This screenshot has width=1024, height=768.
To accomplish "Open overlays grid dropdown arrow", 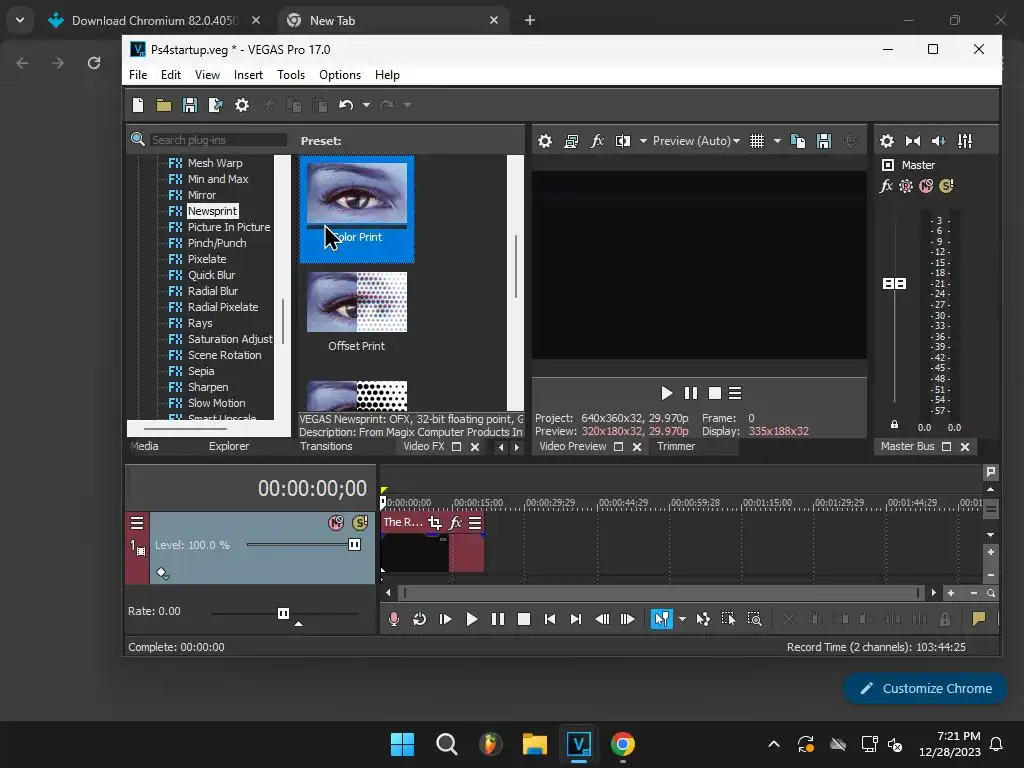I will 777,141.
